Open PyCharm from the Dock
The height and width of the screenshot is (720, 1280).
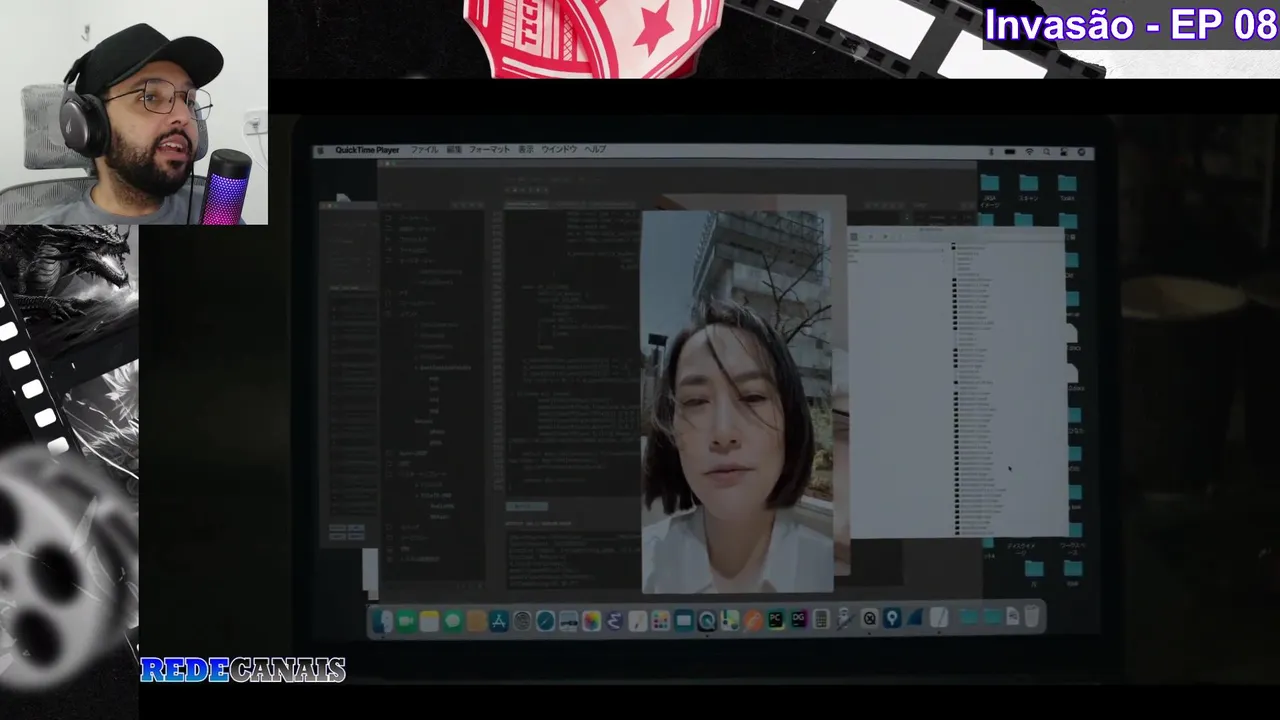(x=776, y=620)
